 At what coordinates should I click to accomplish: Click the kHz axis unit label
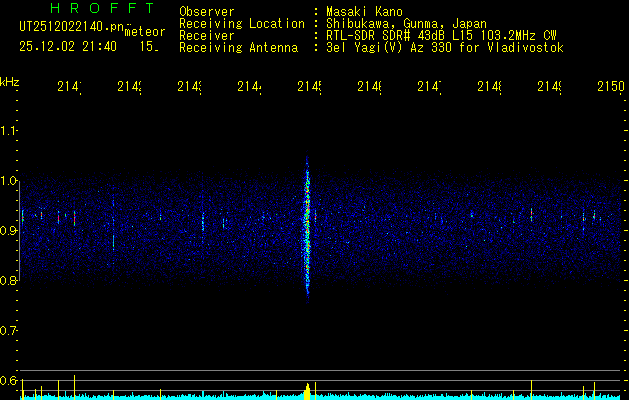pyautogui.click(x=10, y=82)
